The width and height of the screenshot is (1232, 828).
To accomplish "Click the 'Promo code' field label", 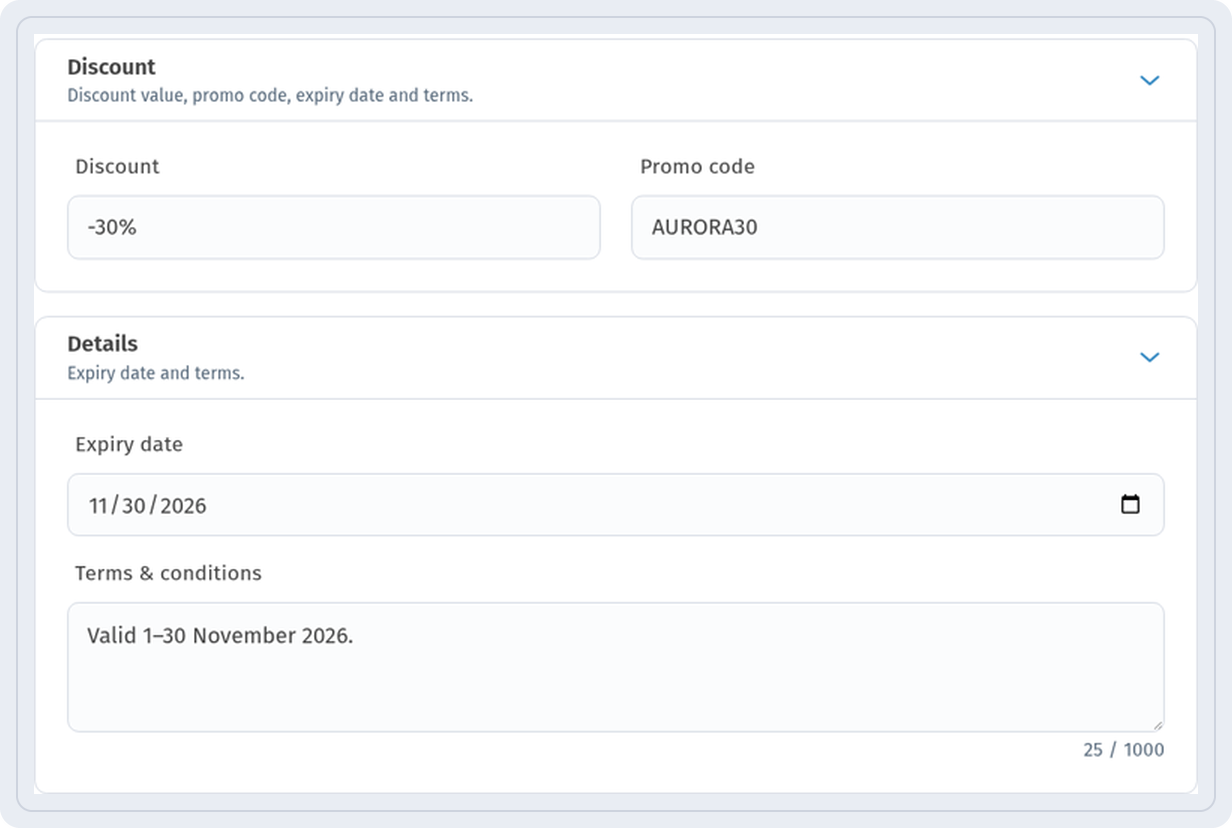I will [x=697, y=167].
